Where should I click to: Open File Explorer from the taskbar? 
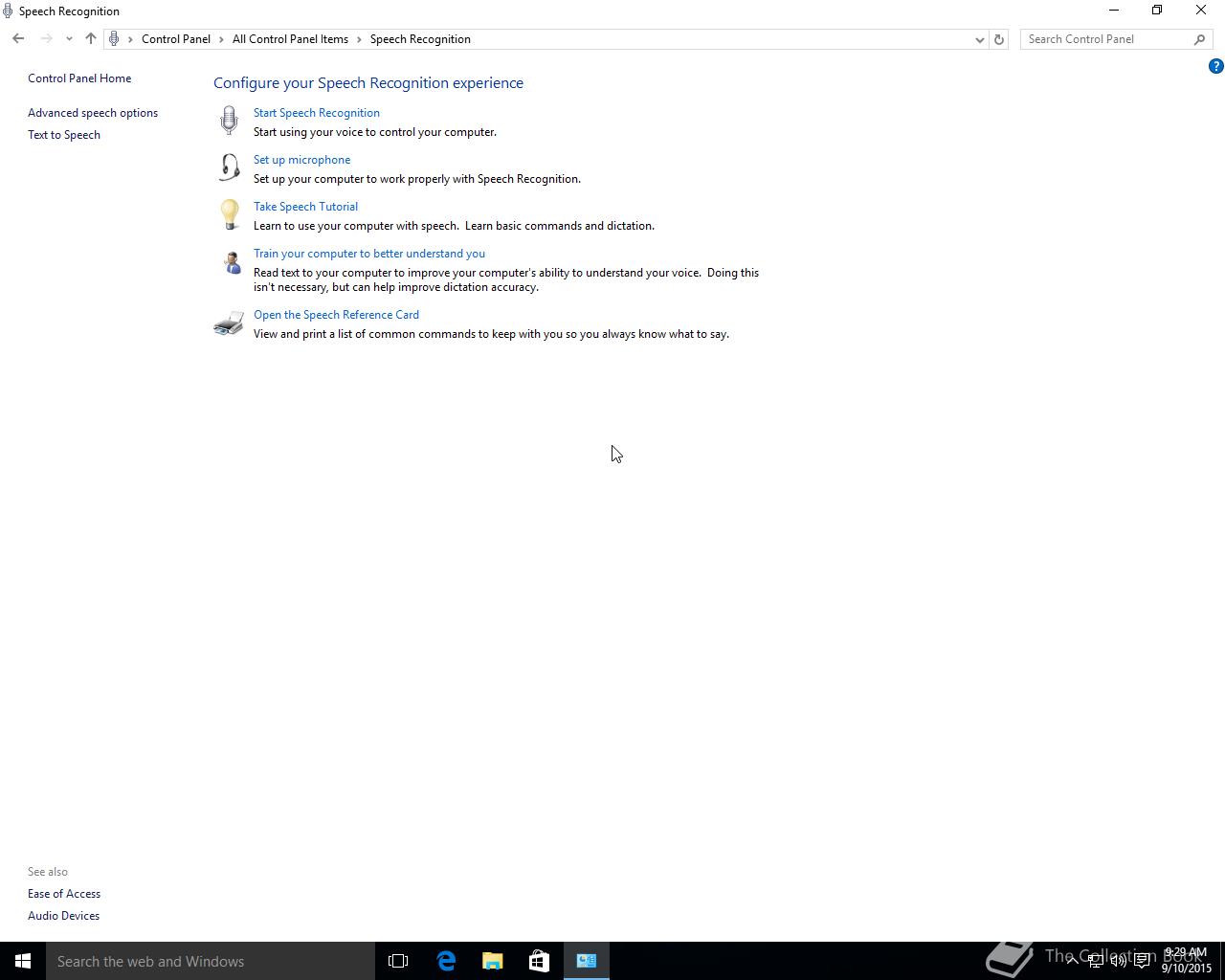tap(493, 961)
